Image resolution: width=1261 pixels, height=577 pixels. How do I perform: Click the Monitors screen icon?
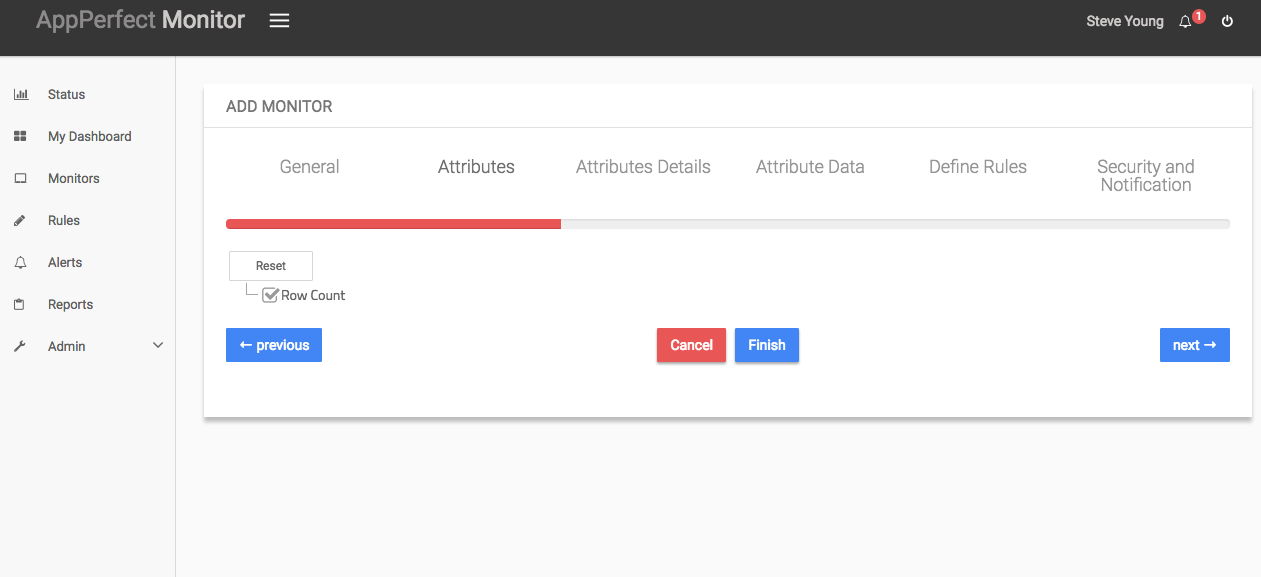click(20, 178)
